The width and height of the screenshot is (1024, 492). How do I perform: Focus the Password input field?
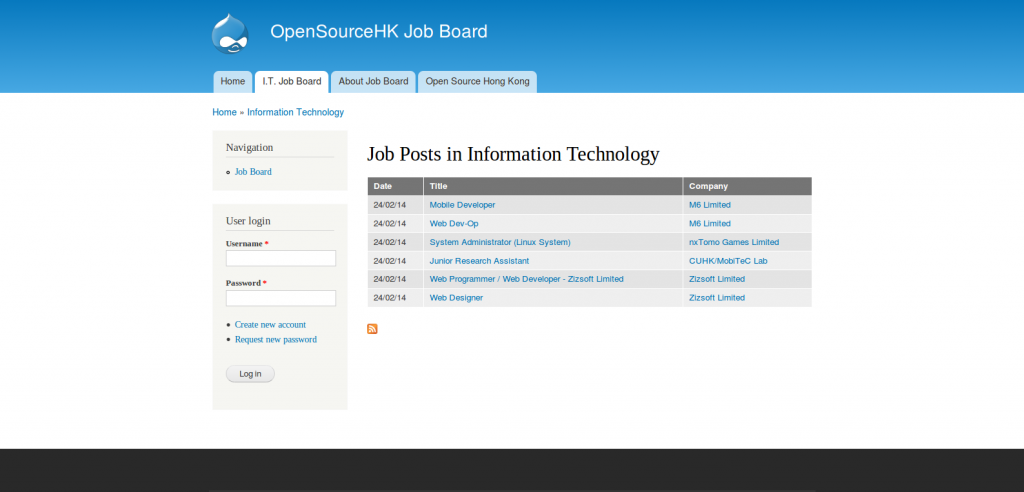[280, 298]
